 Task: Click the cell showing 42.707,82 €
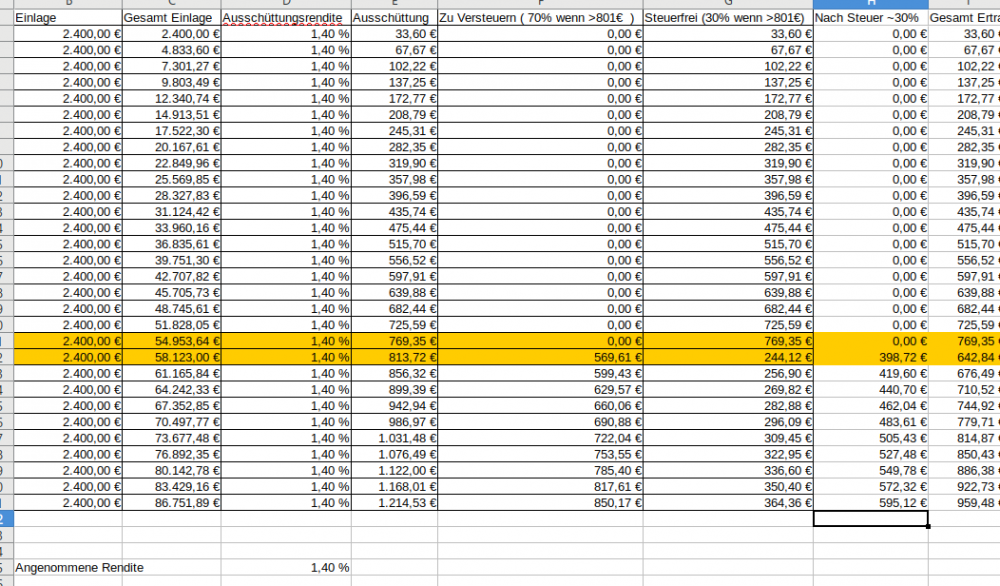(172, 277)
